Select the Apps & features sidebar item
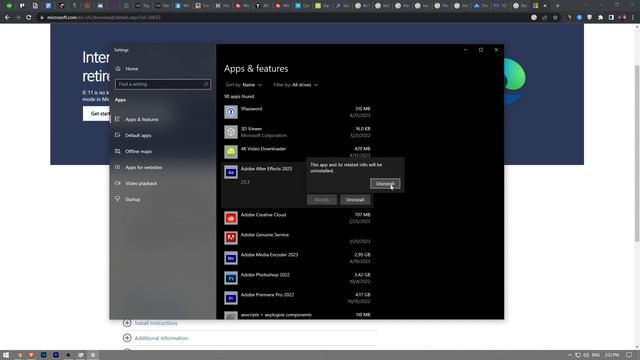 coord(142,119)
